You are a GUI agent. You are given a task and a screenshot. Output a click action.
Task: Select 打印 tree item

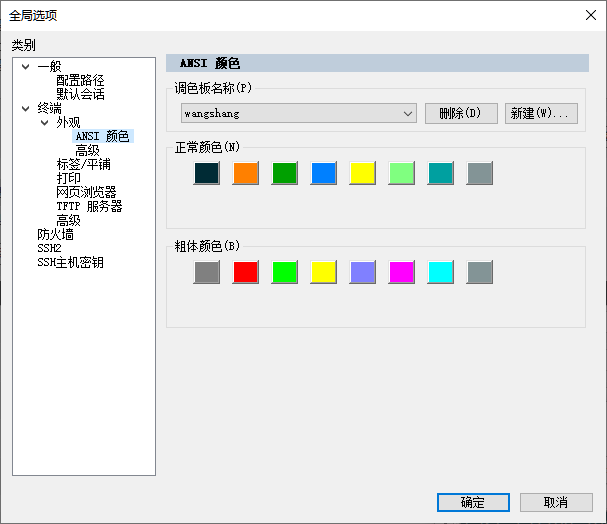tap(69, 178)
